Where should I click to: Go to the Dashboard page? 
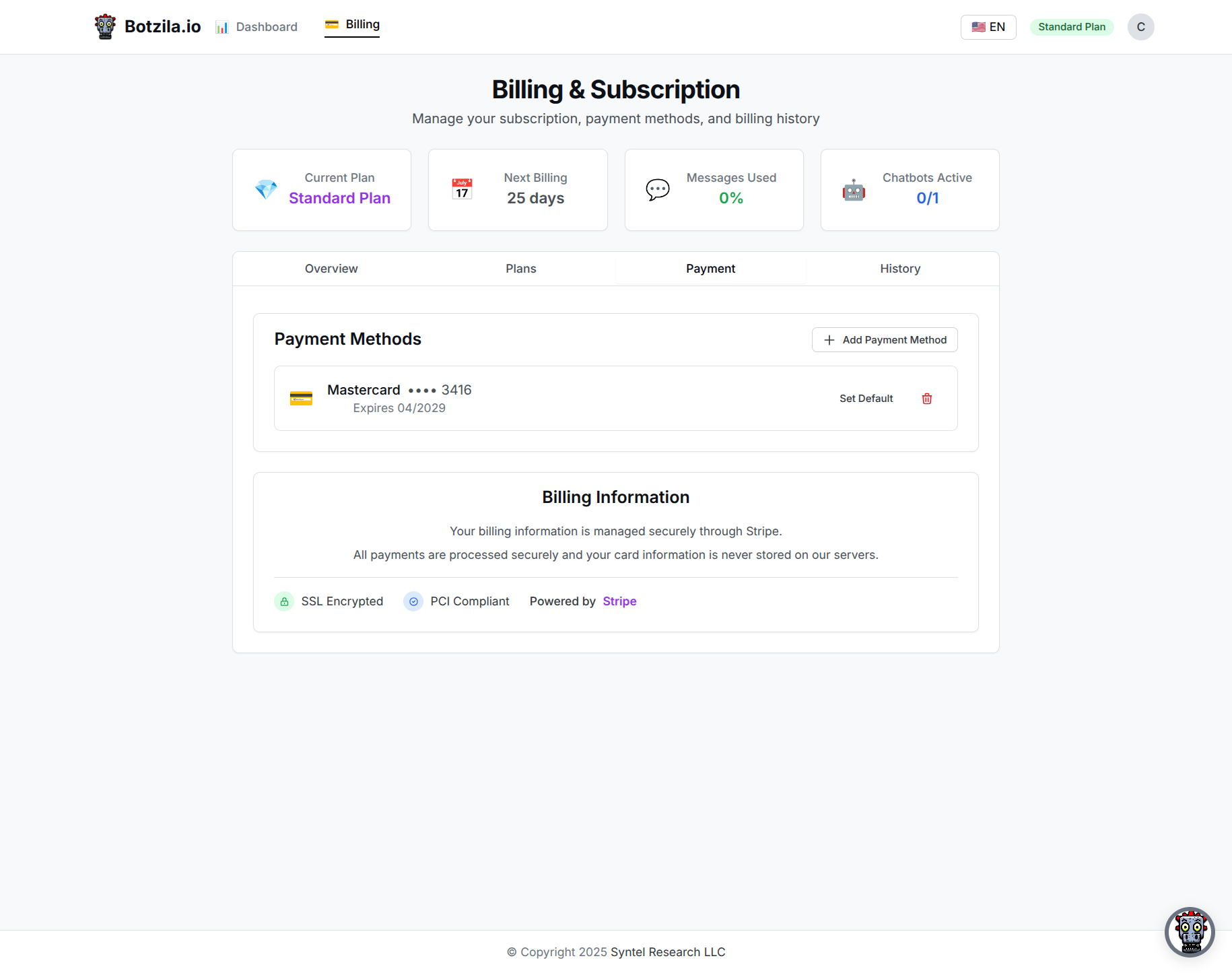256,27
